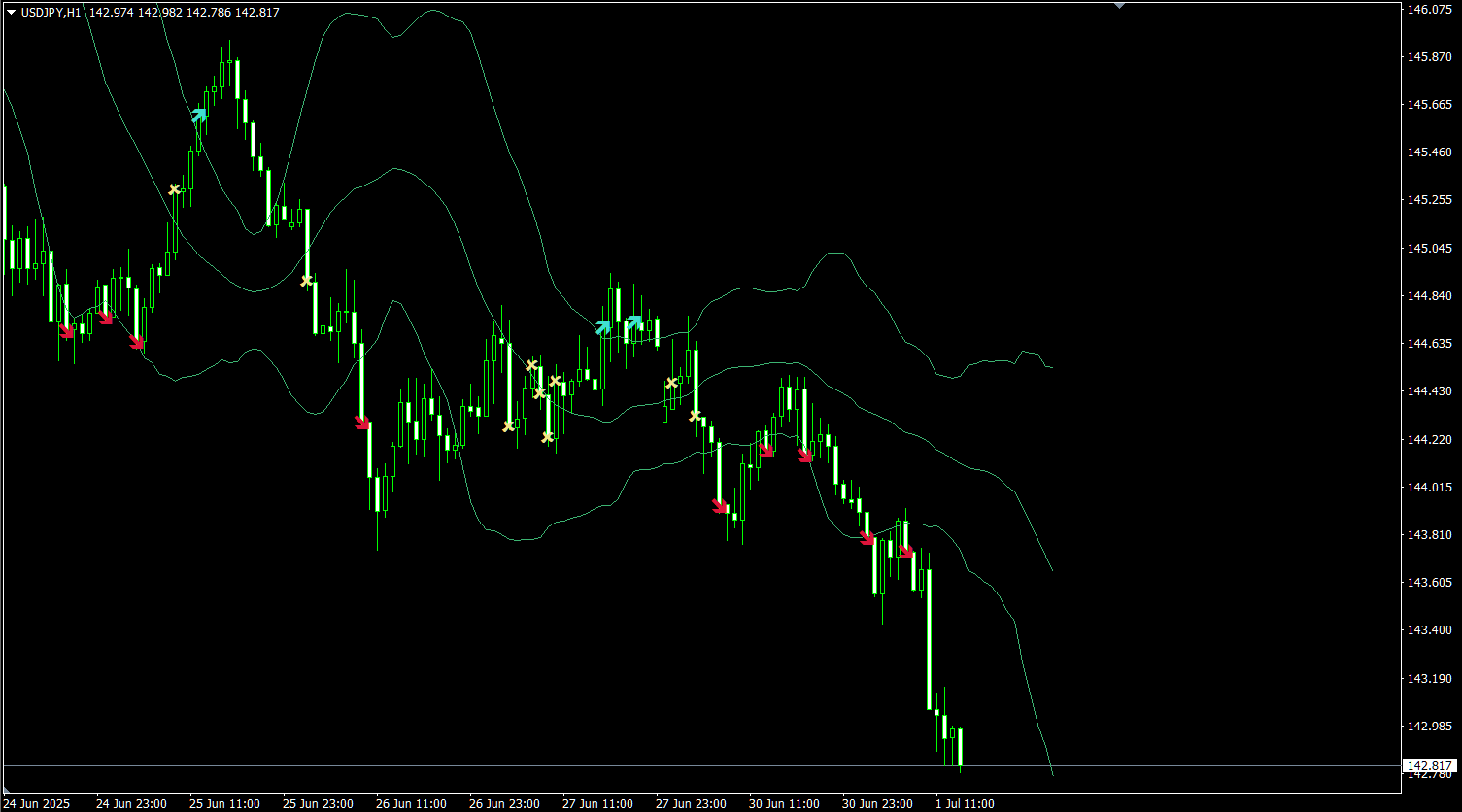The image size is (1462, 812).
Task: Click the 143.190 price axis label
Action: coord(1429,679)
